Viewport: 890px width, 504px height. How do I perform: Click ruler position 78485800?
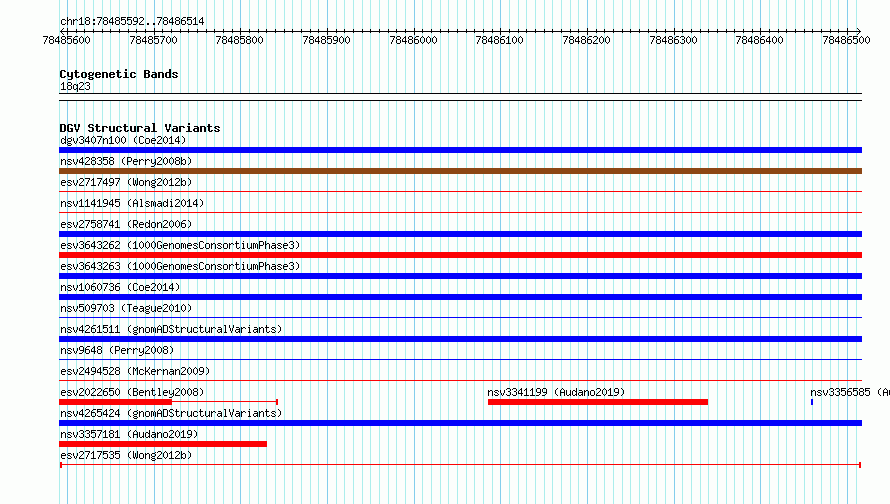pyautogui.click(x=240, y=40)
